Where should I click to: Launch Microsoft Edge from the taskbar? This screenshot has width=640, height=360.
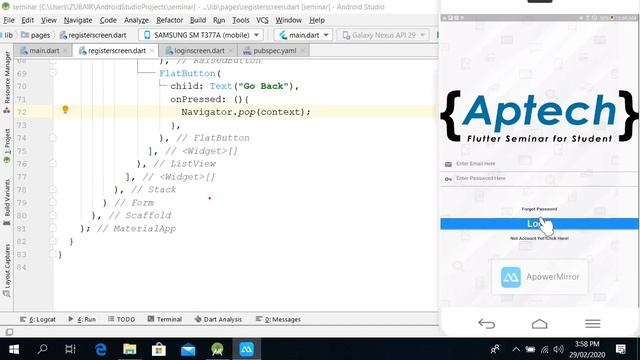(x=100, y=349)
